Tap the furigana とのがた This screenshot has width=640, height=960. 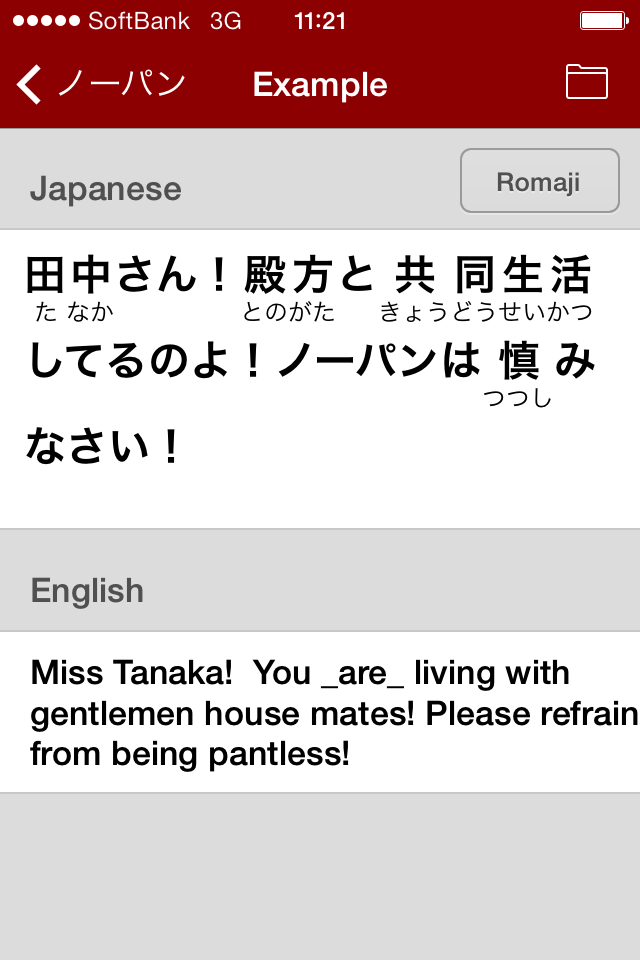[288, 312]
